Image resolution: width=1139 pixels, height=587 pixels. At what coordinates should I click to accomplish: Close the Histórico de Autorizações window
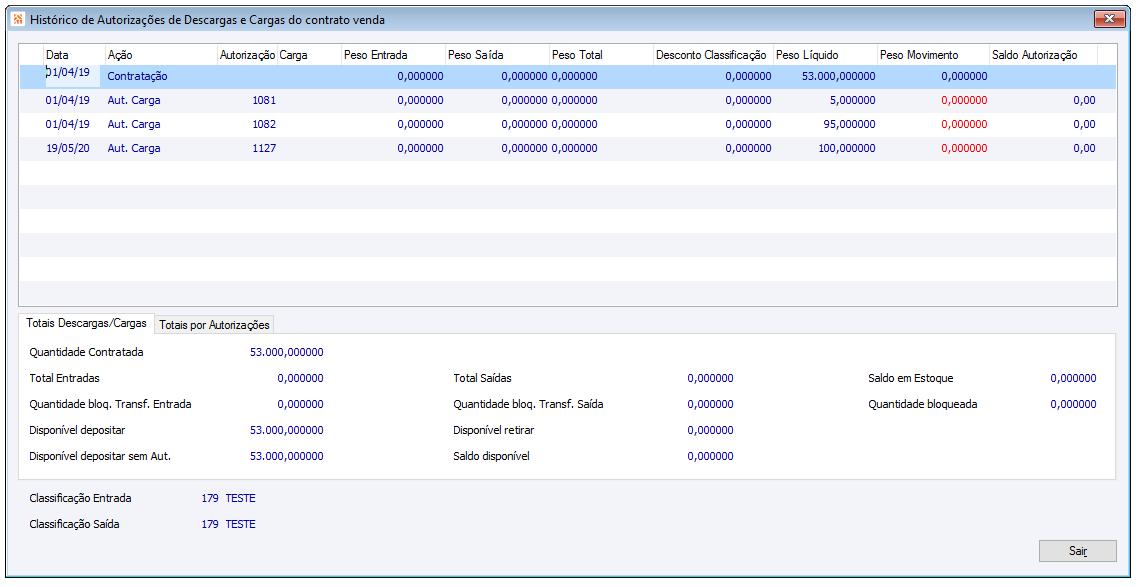pyautogui.click(x=1108, y=19)
